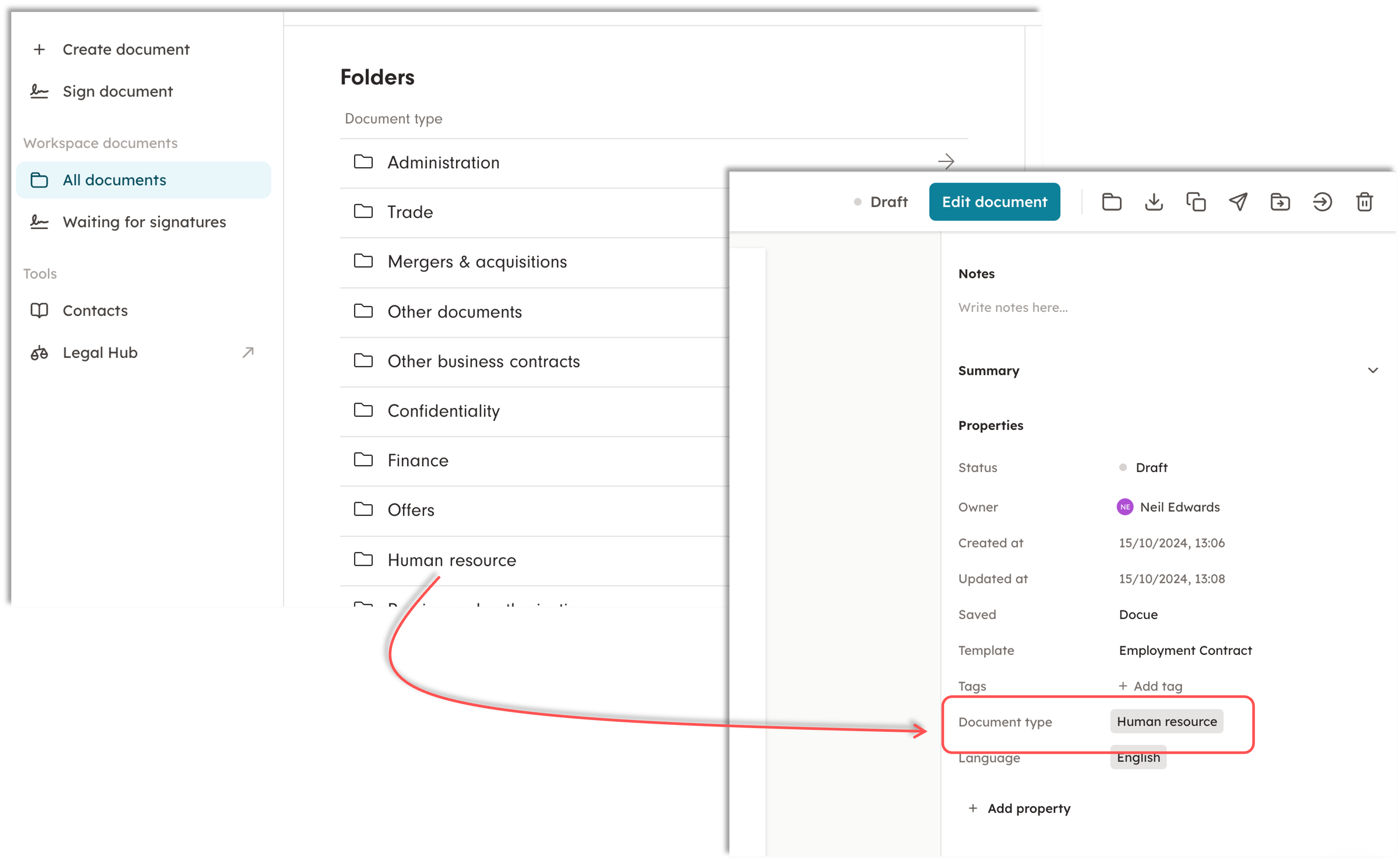Click the move to folder icon
This screenshot has width=1400, height=861.
tap(1280, 202)
